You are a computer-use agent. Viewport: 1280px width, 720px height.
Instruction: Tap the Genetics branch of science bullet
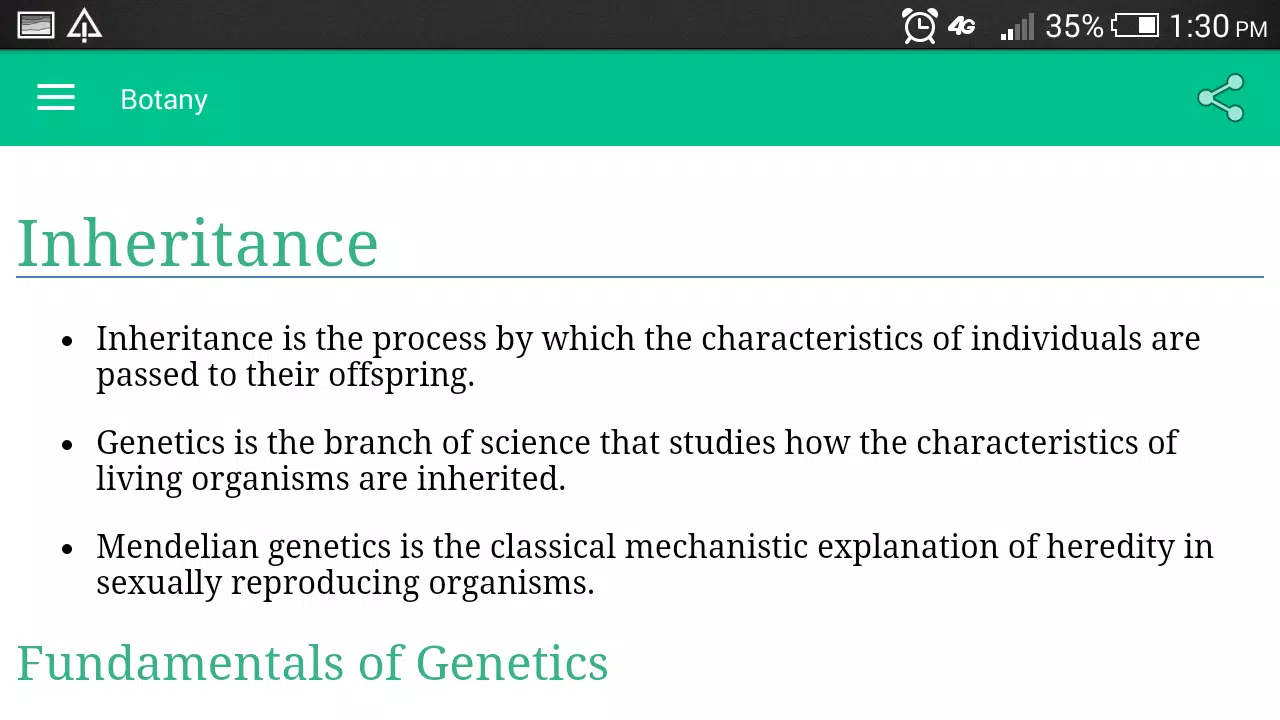[x=637, y=461]
